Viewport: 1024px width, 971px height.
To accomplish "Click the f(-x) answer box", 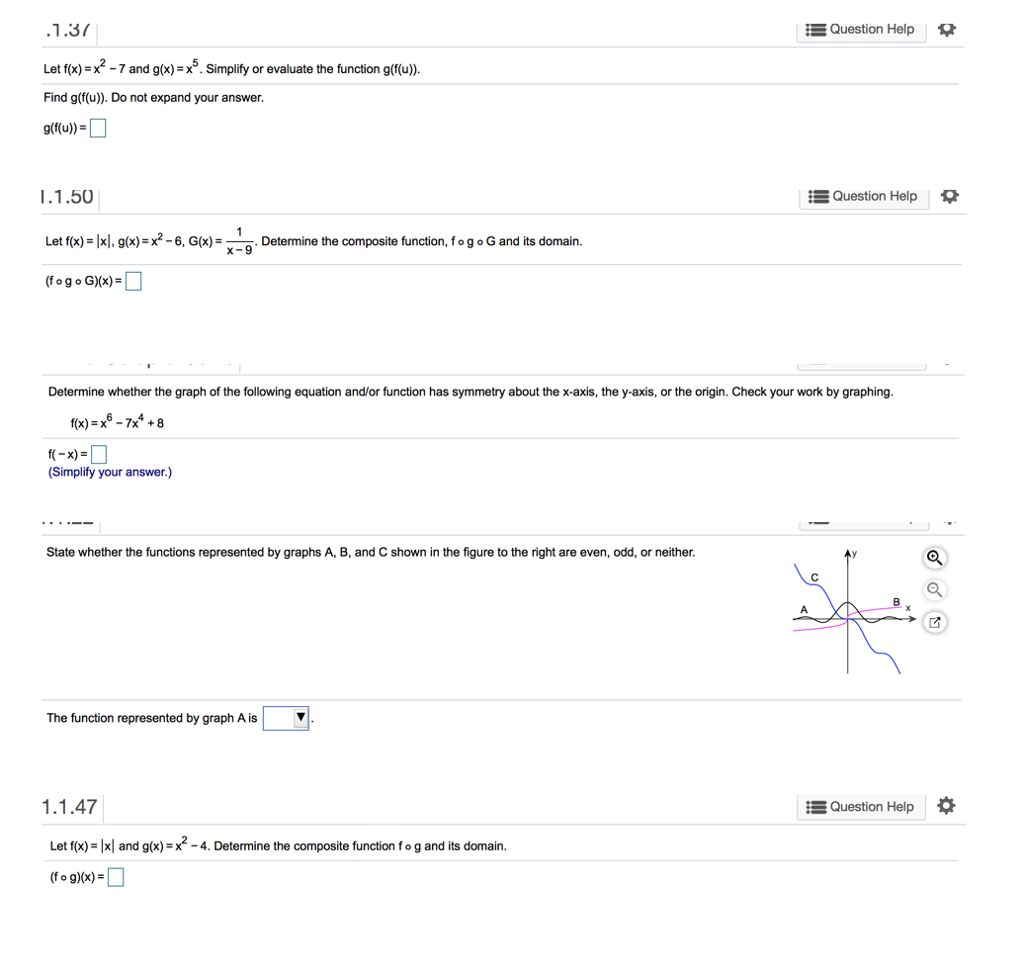I will click(x=97, y=453).
